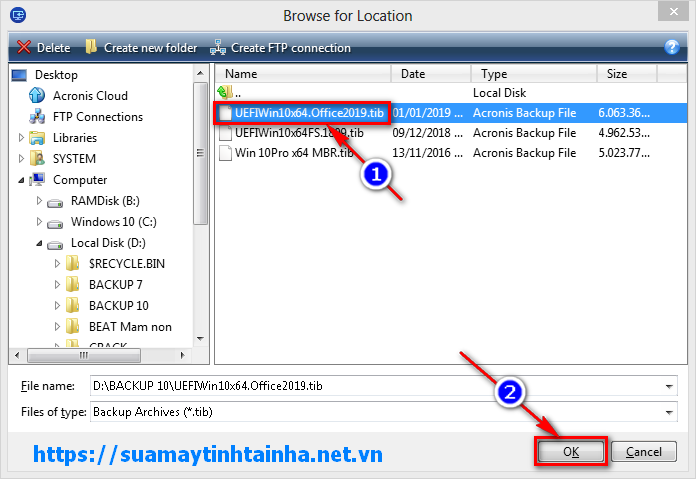Expand the Libraries tree node
The image size is (696, 479).
(x=21, y=138)
